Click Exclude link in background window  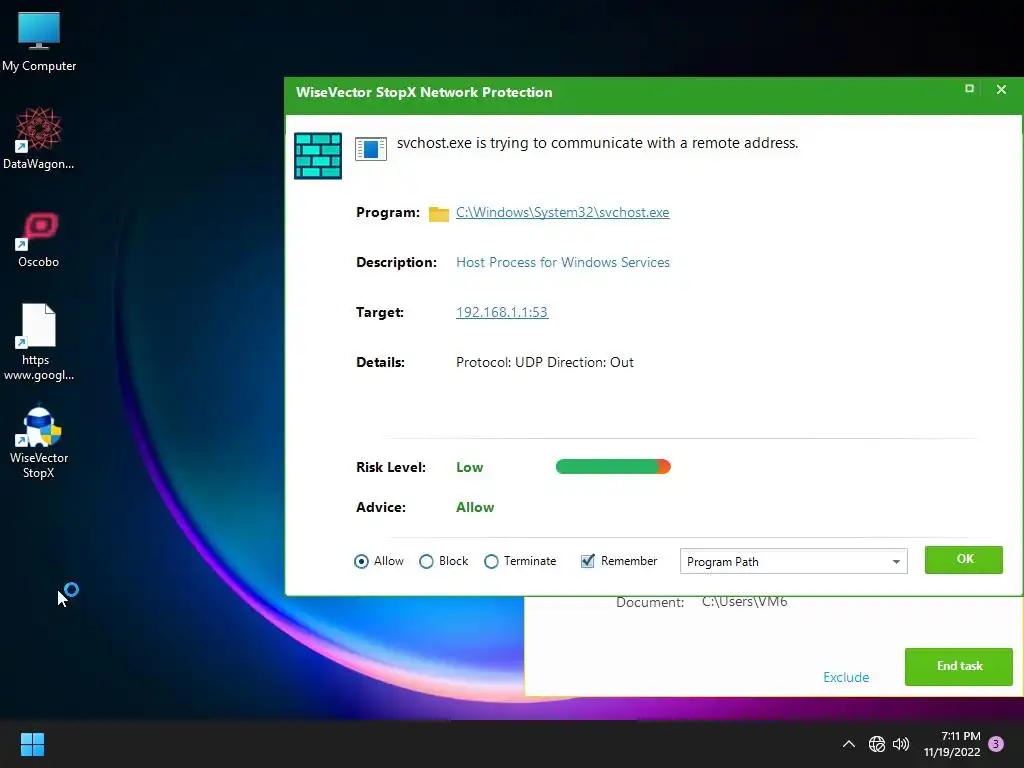pyautogui.click(x=846, y=677)
